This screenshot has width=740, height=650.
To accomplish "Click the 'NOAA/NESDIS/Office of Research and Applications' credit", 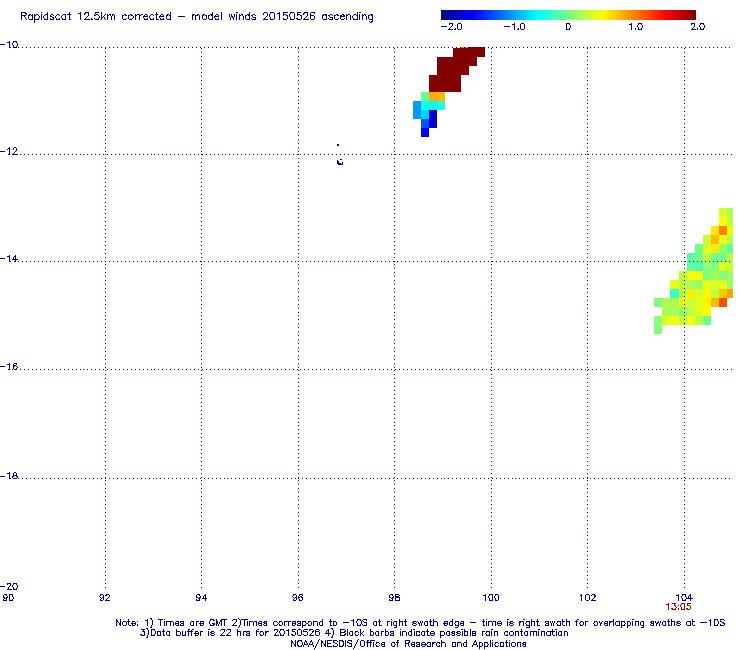I will click(408, 644).
